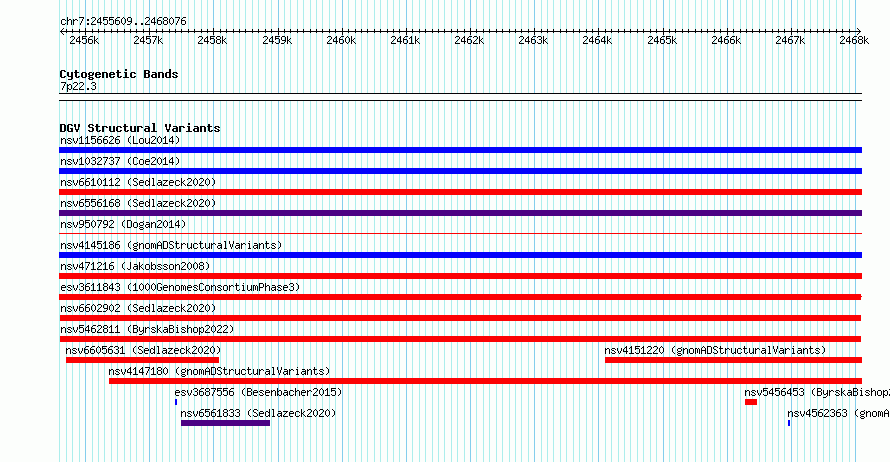Click the 2456k ruler position
Viewport: 890px width, 462px height.
click(84, 40)
